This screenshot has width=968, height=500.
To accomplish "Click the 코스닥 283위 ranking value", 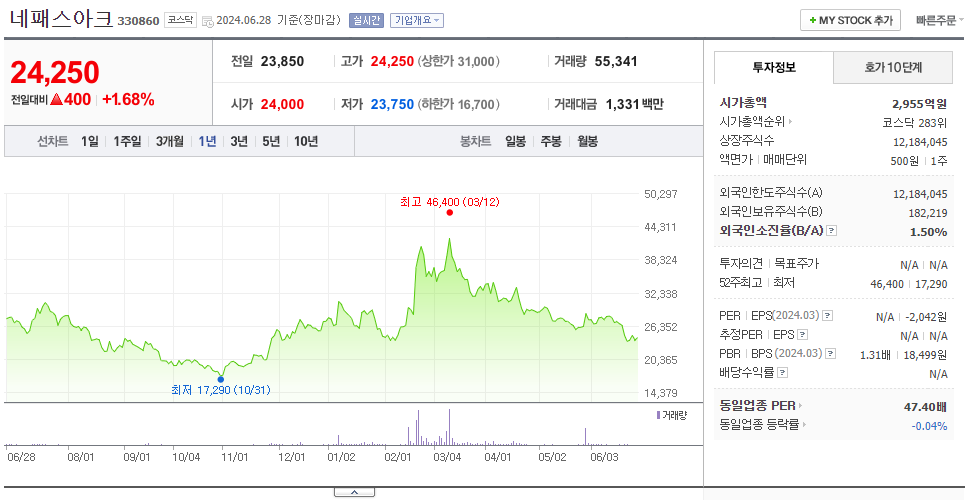I will click(x=915, y=122).
